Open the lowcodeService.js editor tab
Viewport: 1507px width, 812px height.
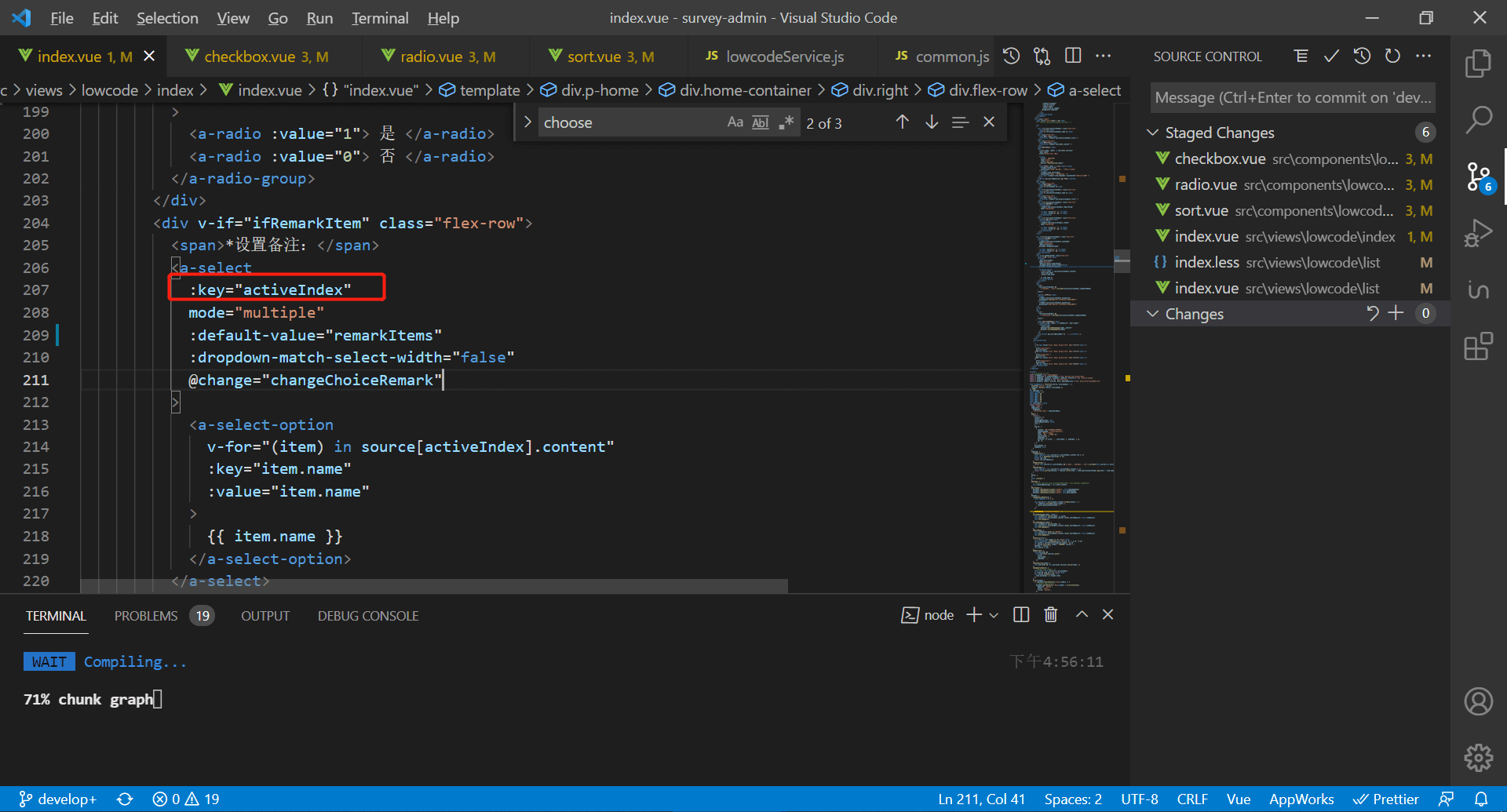(x=783, y=56)
